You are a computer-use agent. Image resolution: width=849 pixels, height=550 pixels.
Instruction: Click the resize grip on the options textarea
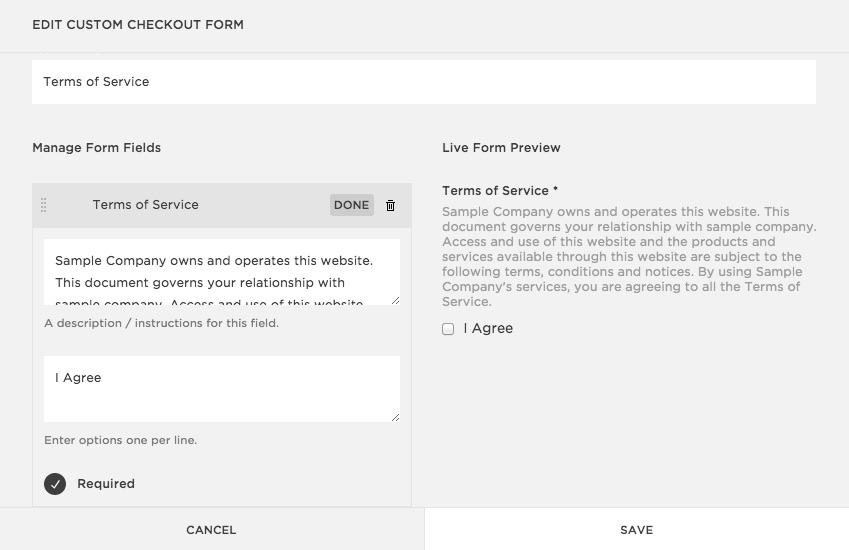point(395,416)
